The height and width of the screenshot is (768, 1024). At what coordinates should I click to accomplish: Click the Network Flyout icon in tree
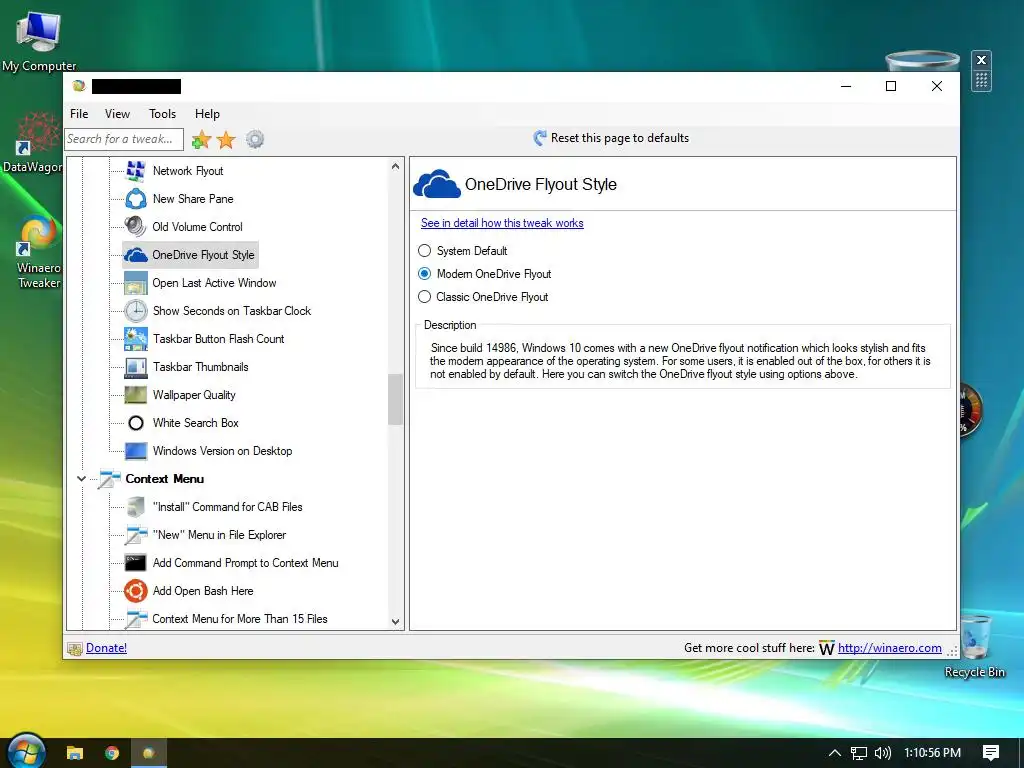click(x=136, y=170)
